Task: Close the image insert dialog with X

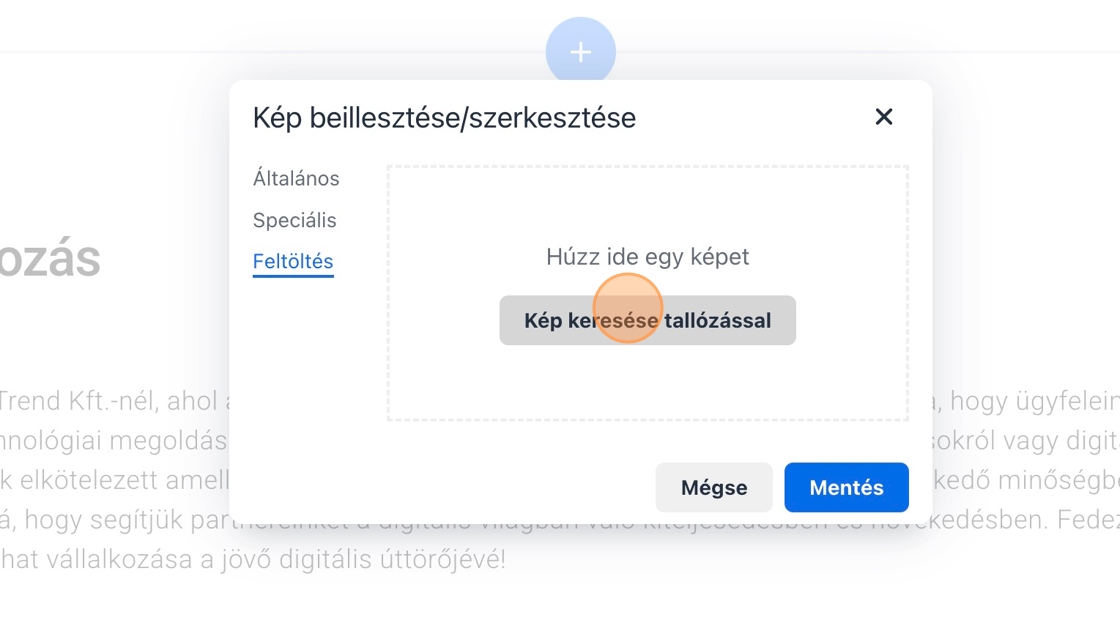Action: coord(883,117)
